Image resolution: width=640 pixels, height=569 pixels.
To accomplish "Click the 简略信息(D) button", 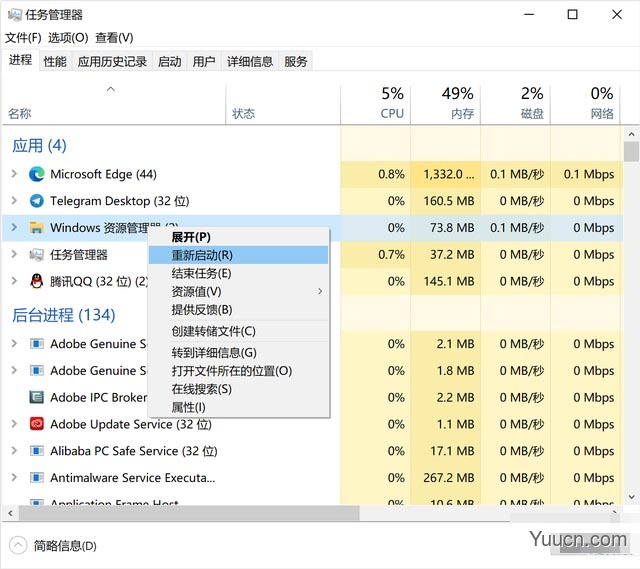I will (53, 546).
